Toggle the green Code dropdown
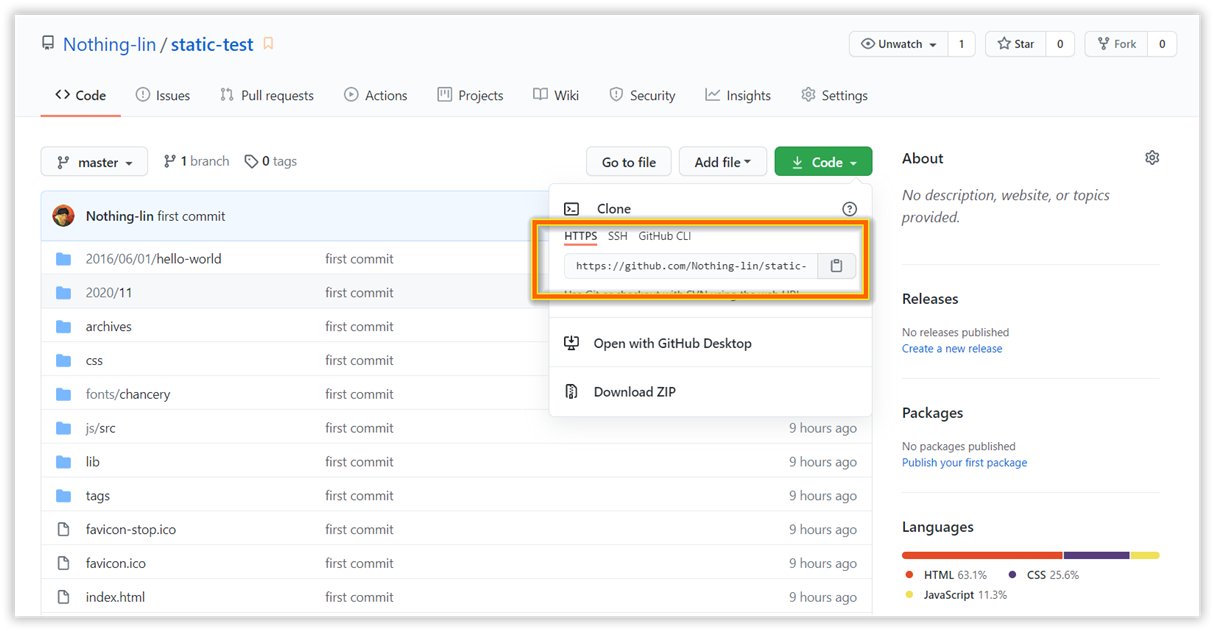Image resolution: width=1214 pixels, height=631 pixels. 823,162
